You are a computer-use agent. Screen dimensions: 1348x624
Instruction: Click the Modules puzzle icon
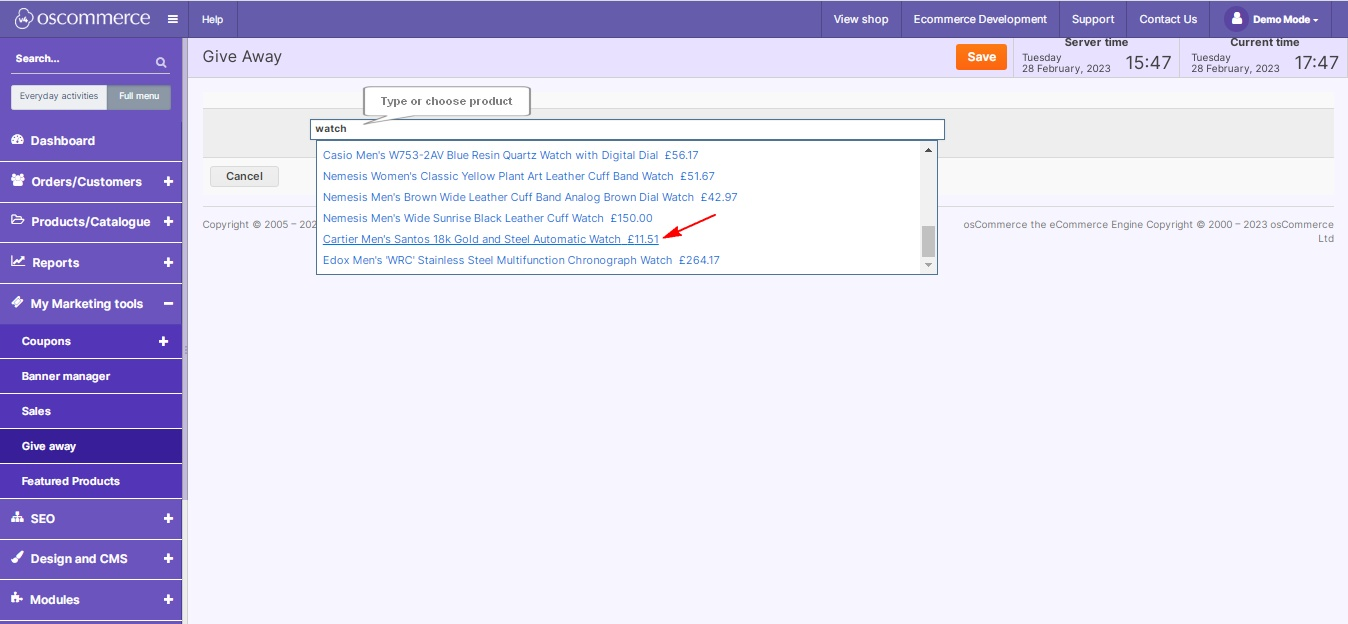point(17,598)
